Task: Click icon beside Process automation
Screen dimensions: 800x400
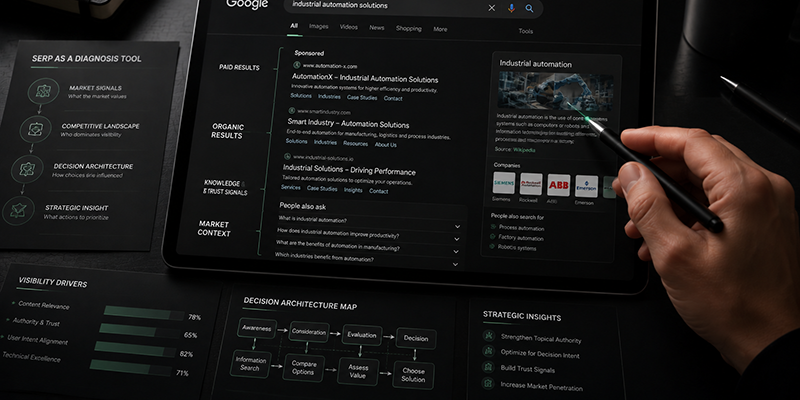Action: [493, 227]
